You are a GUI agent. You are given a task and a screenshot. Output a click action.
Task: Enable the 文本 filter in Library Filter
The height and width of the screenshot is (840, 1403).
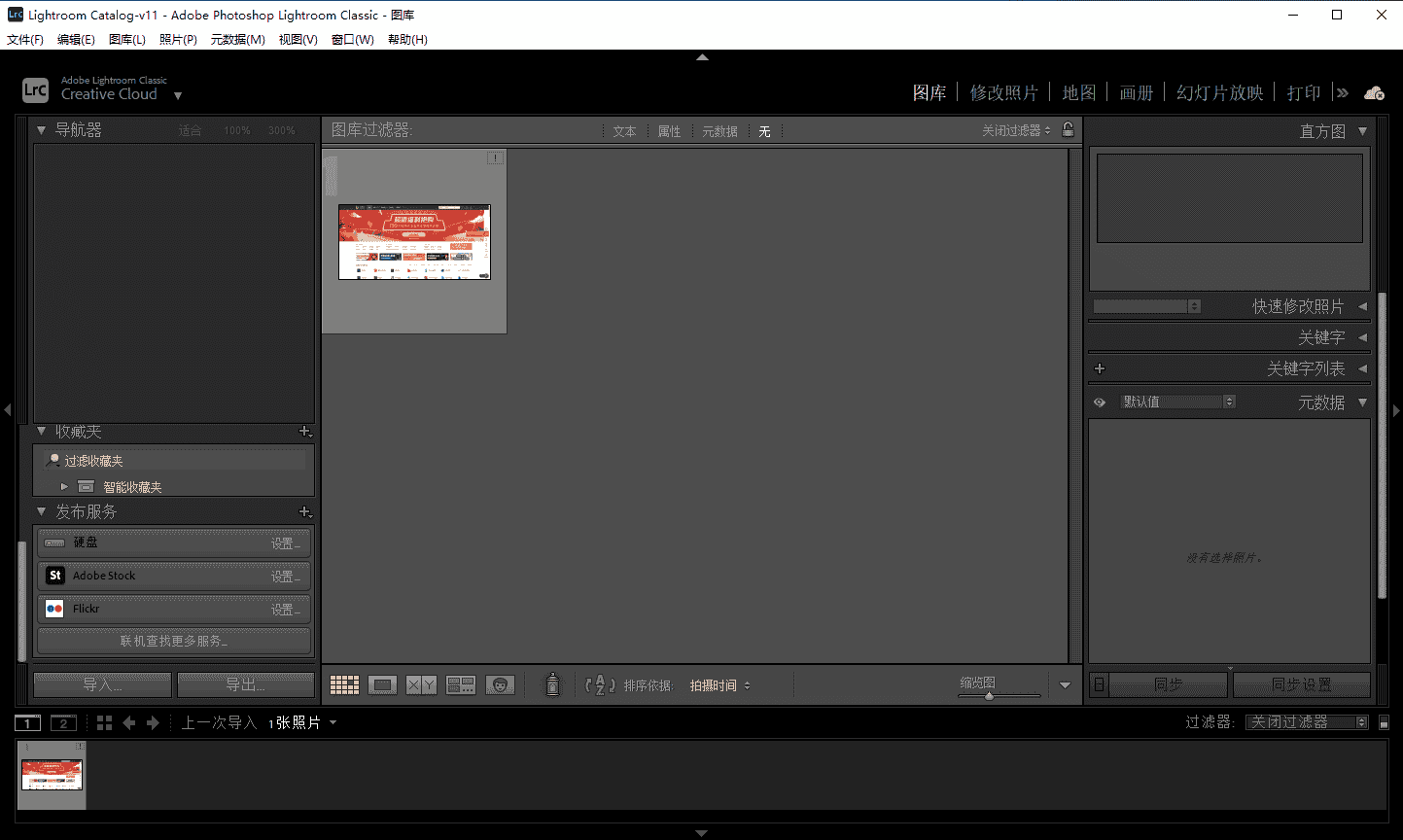[x=625, y=130]
